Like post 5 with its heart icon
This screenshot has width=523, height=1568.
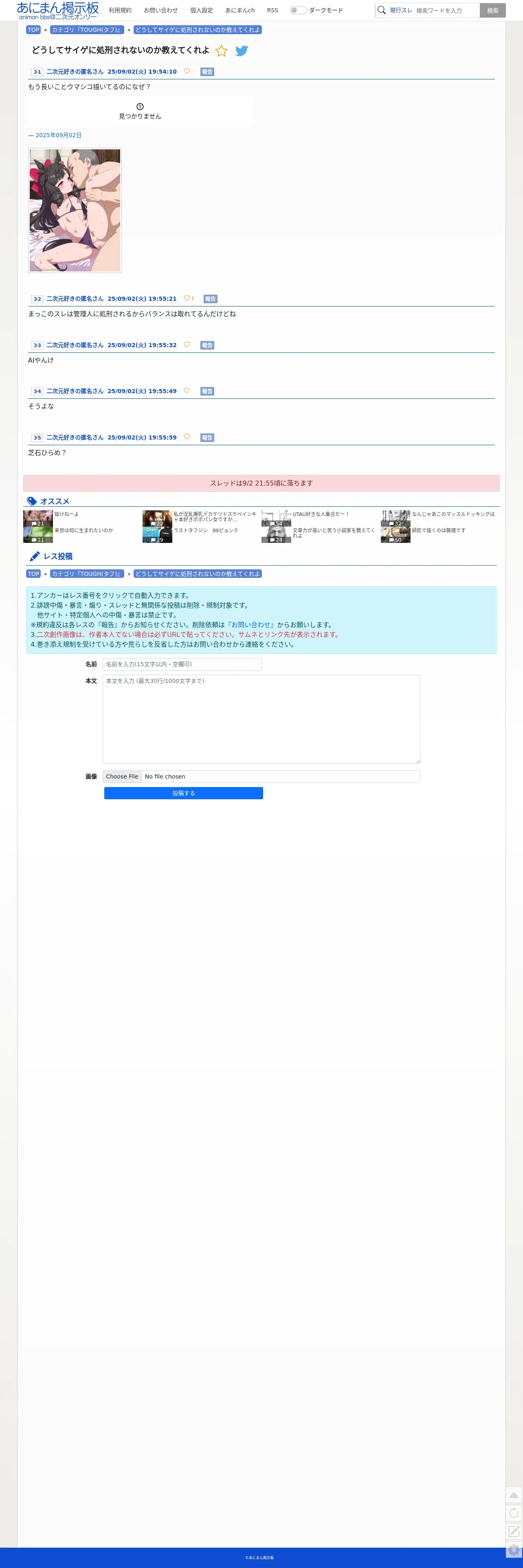(x=187, y=437)
